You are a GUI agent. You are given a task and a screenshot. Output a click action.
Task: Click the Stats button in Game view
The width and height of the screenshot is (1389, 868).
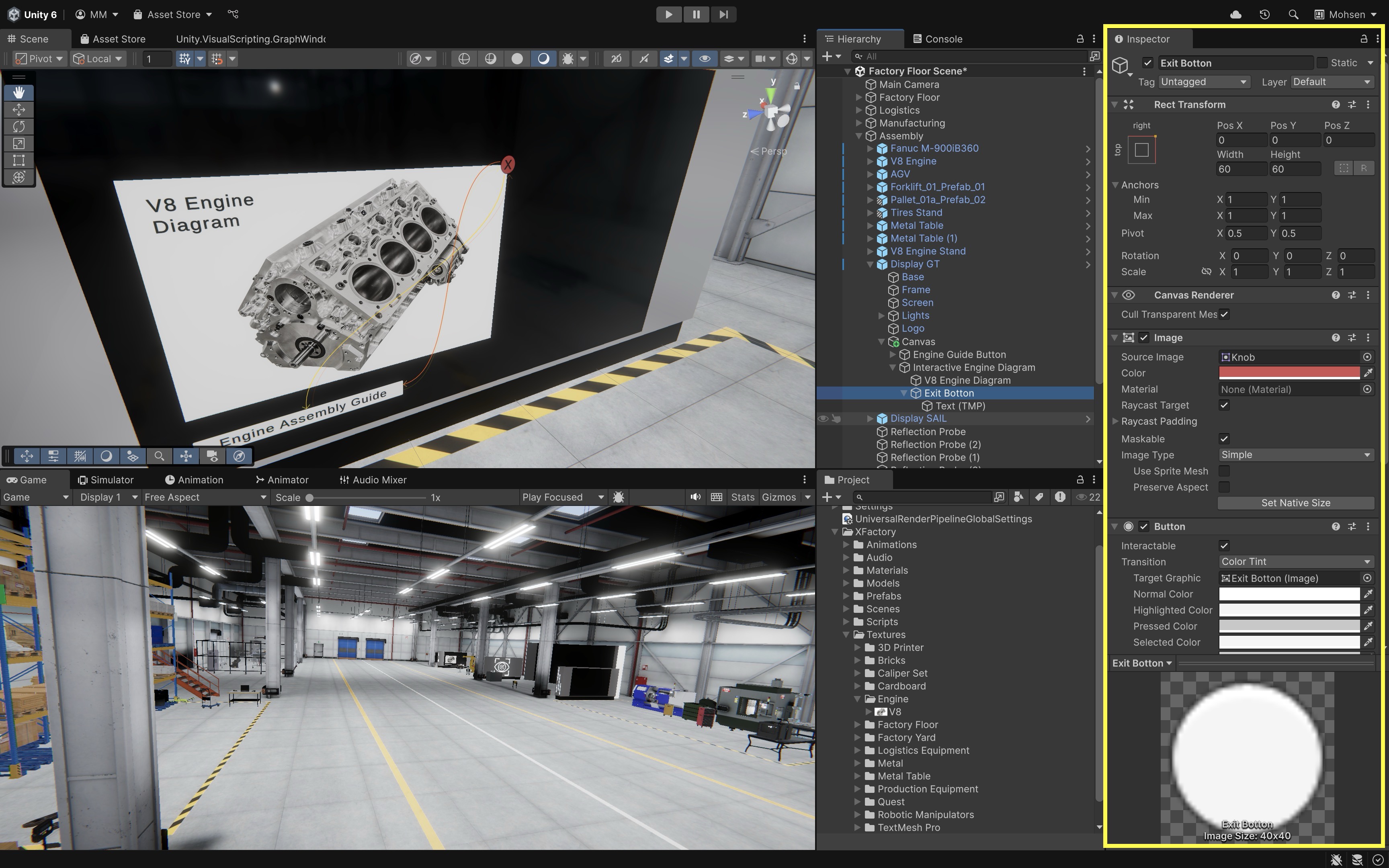click(x=742, y=497)
